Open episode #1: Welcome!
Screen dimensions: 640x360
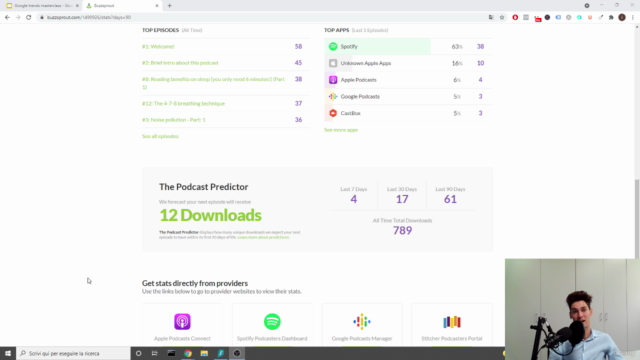[x=158, y=47]
